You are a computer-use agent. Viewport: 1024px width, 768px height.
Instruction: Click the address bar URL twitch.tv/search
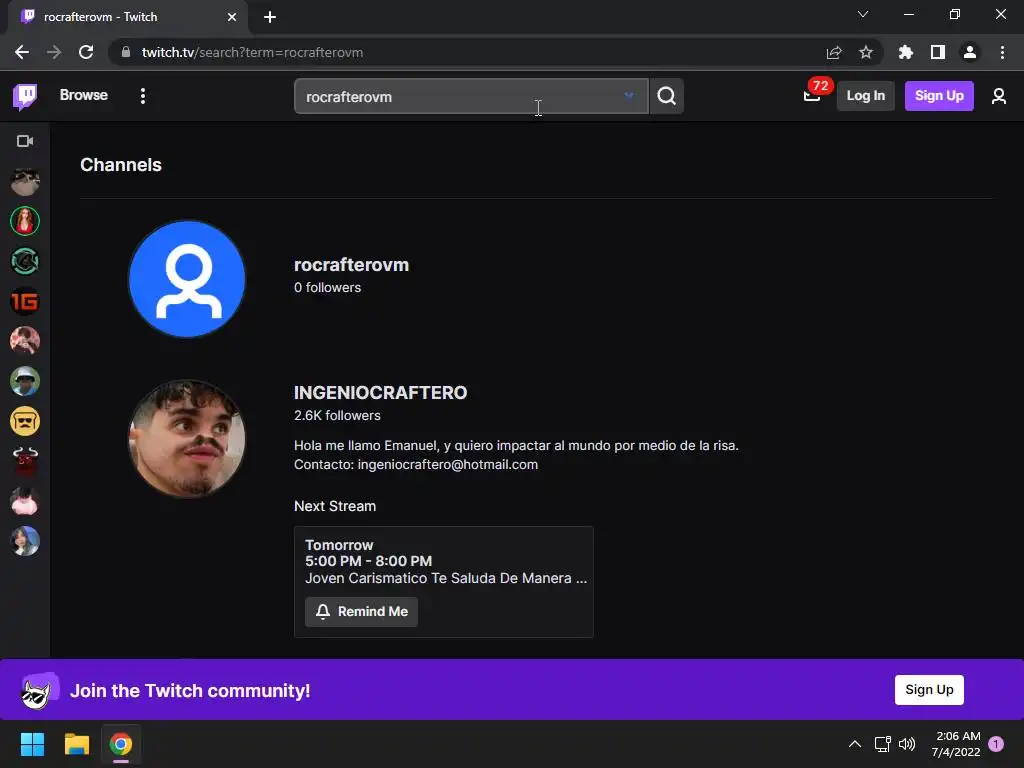tap(252, 52)
